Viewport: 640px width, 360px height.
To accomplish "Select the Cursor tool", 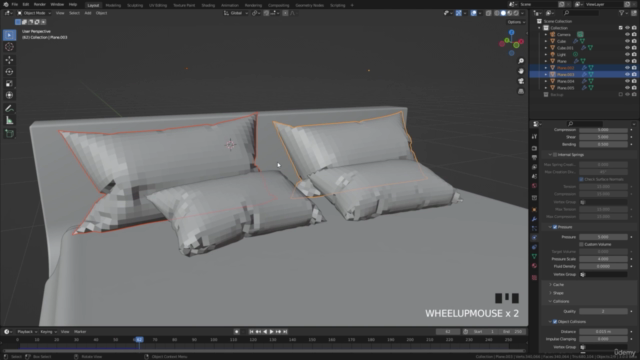I will [x=9, y=47].
